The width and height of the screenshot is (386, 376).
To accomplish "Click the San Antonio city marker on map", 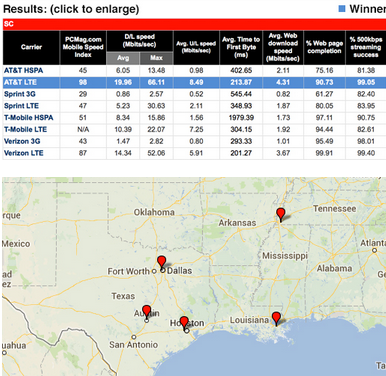I will coord(133,337).
